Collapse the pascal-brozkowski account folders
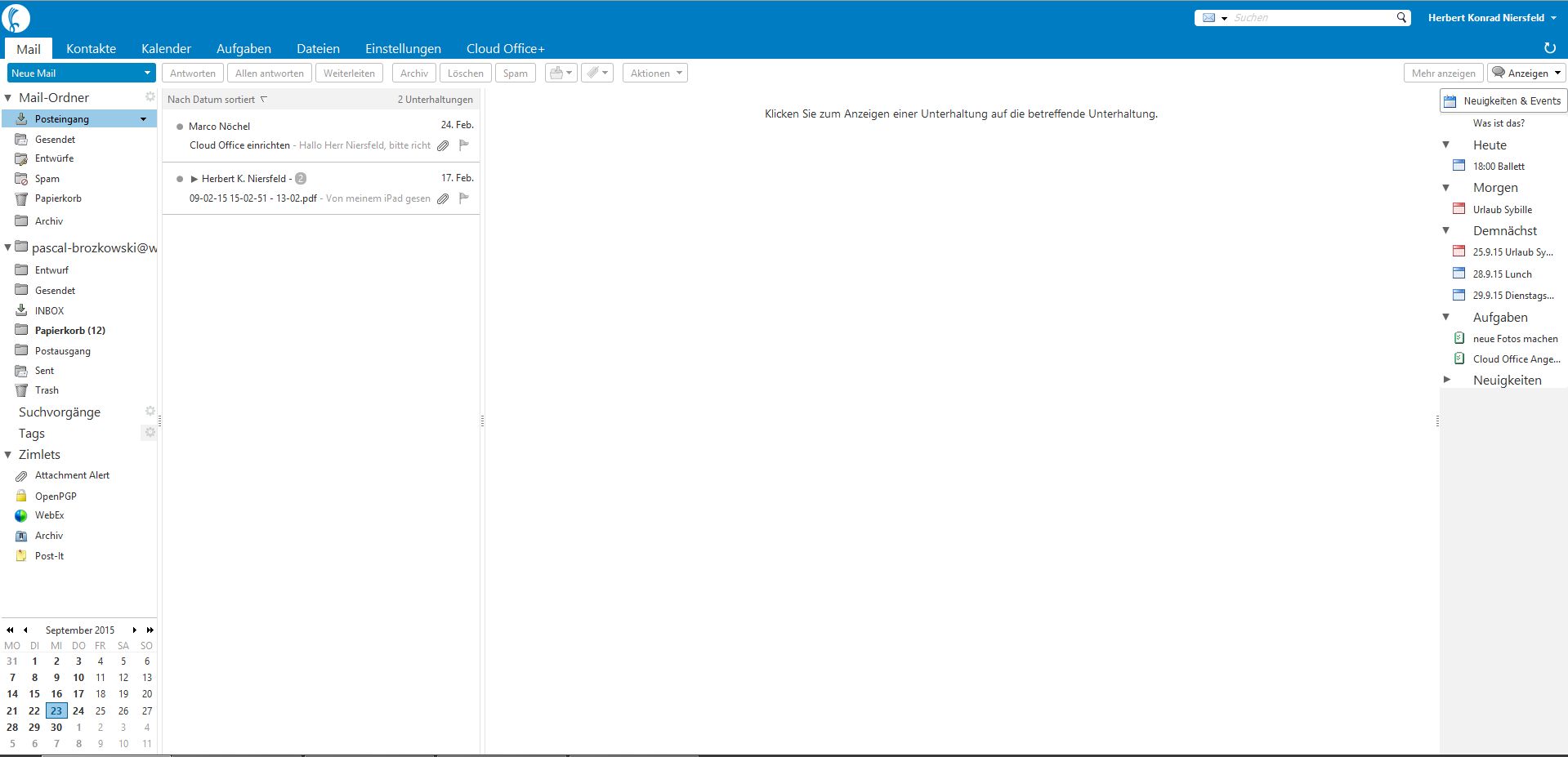 pos(8,247)
